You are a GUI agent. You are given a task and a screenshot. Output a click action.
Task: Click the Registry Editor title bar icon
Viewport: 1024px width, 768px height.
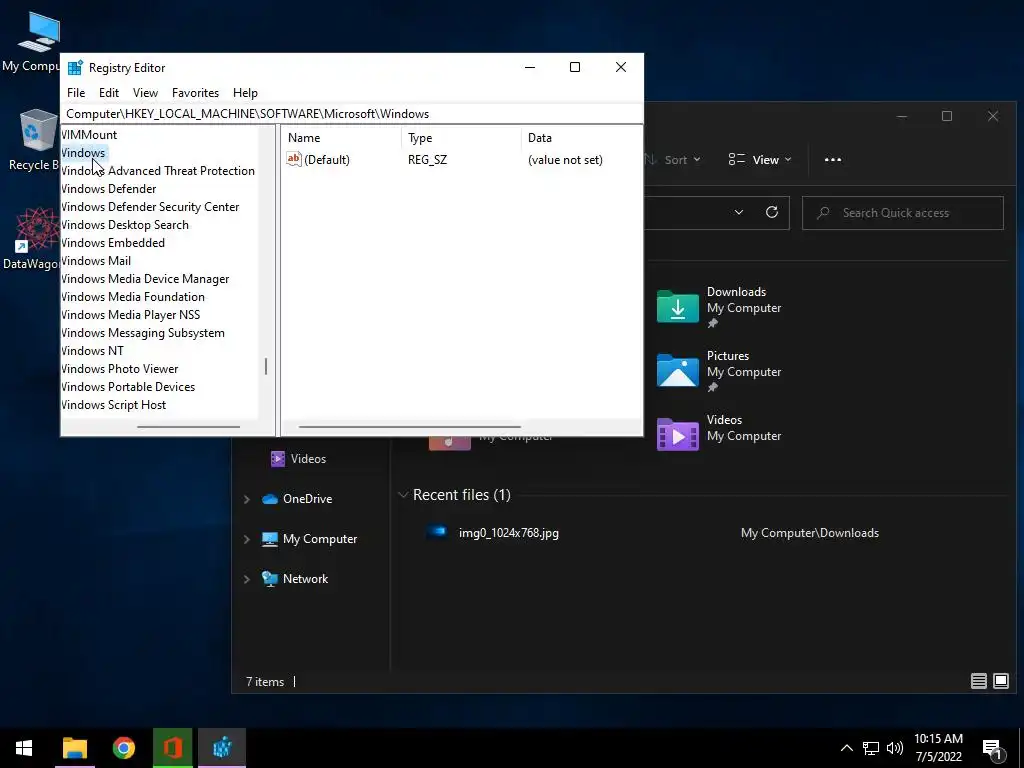[x=75, y=68]
